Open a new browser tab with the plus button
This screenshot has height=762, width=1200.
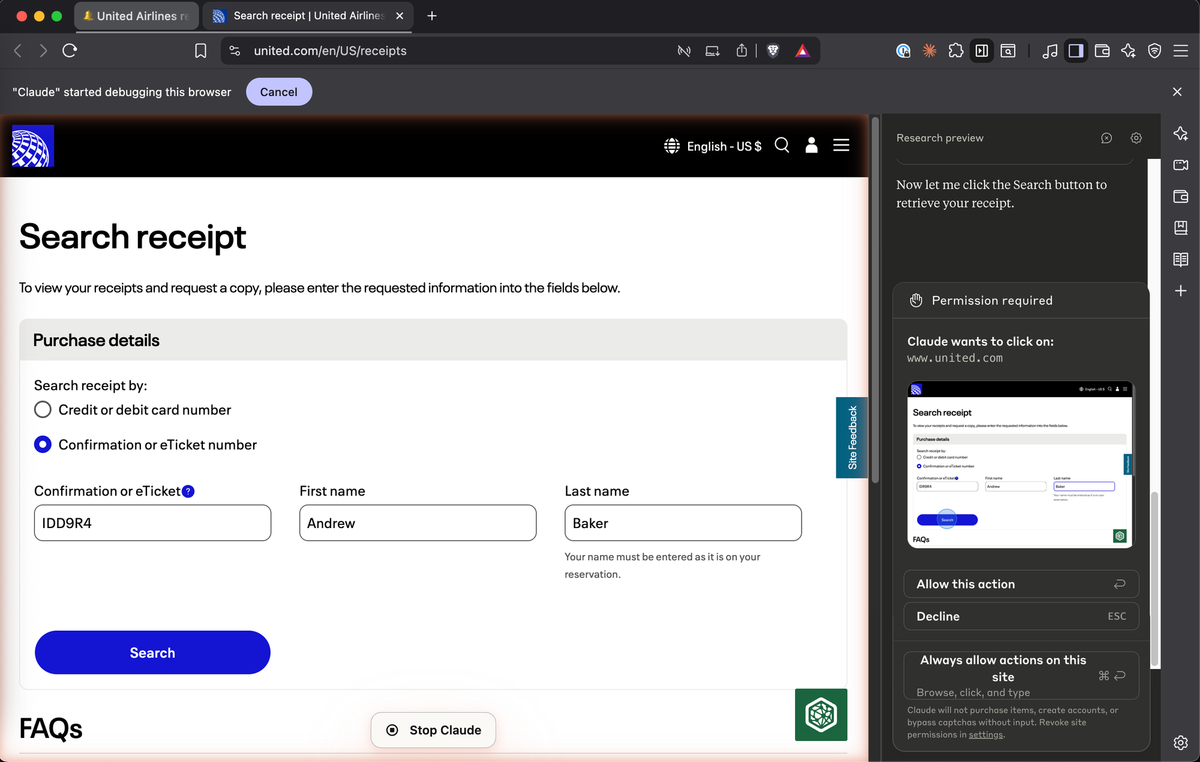click(x=431, y=16)
